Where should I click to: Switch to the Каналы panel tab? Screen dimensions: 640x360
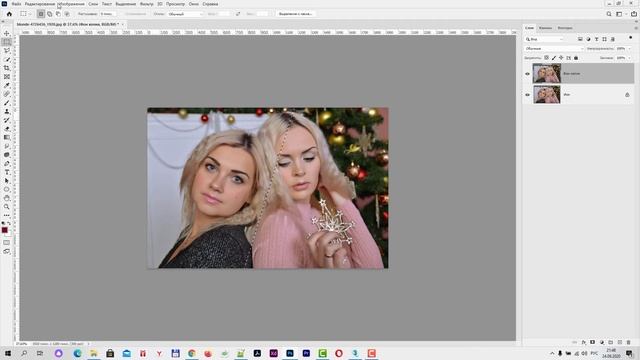tap(545, 28)
